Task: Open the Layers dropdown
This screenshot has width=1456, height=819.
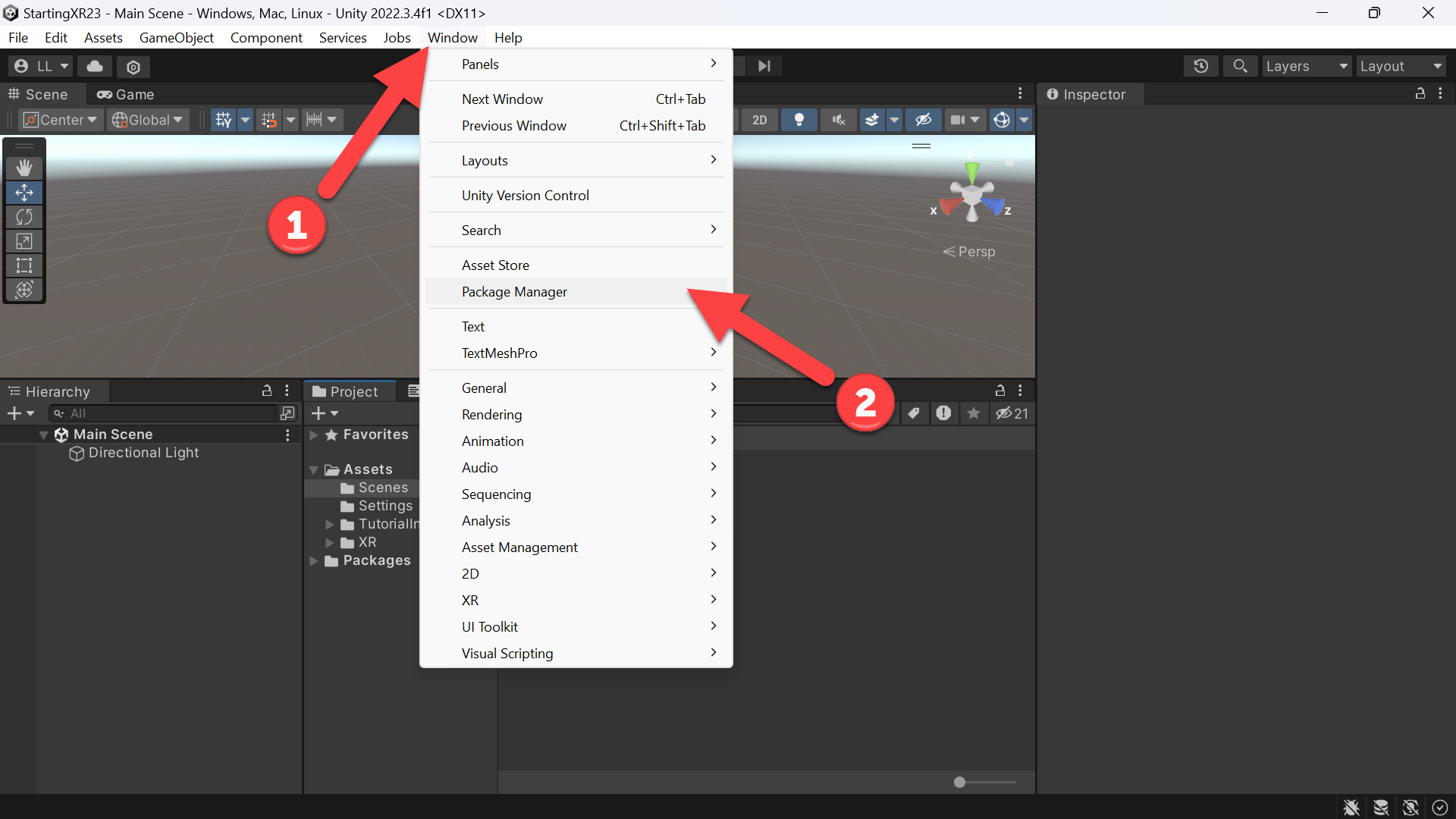Action: tap(1307, 67)
